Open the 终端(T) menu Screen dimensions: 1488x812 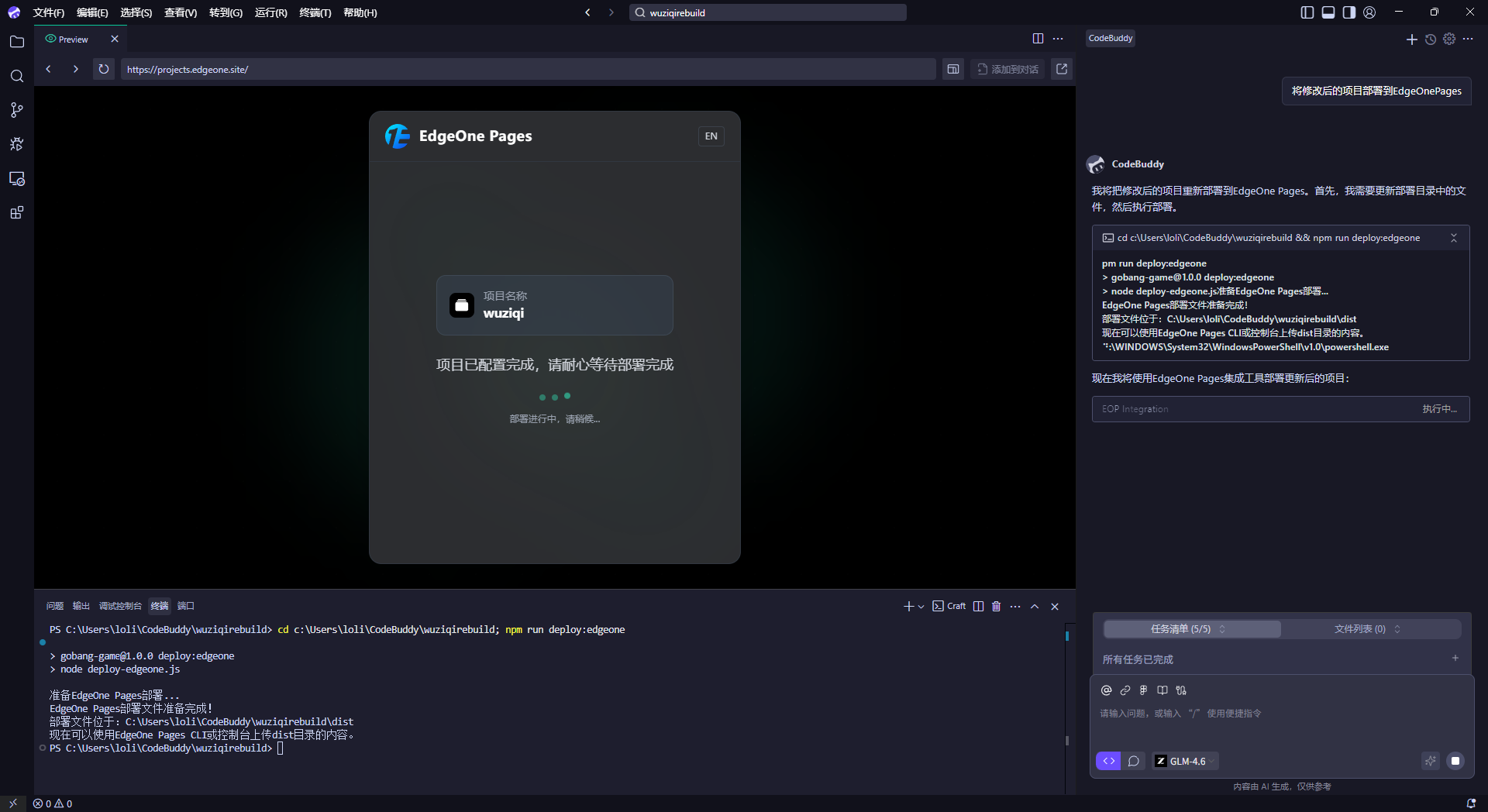coord(315,12)
